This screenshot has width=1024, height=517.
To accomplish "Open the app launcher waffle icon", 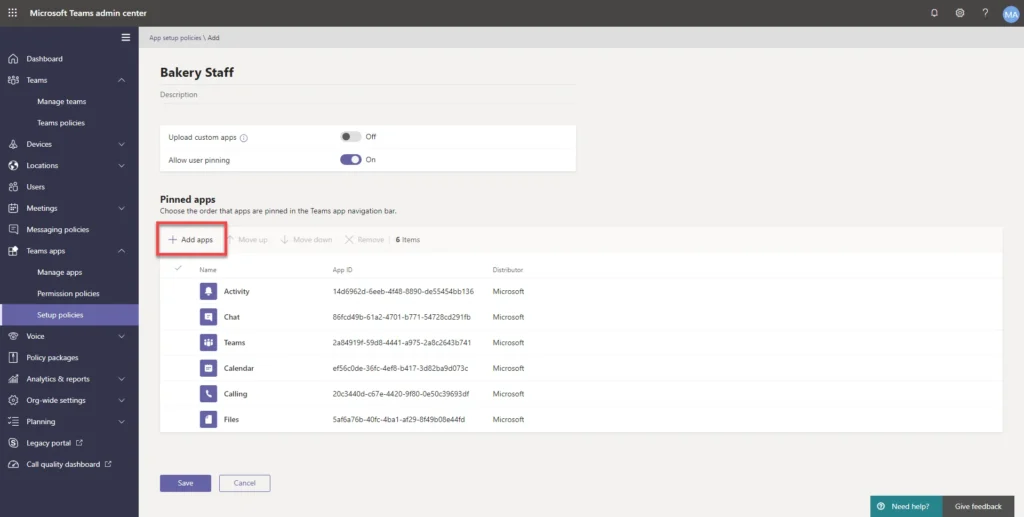I will pyautogui.click(x=12, y=12).
